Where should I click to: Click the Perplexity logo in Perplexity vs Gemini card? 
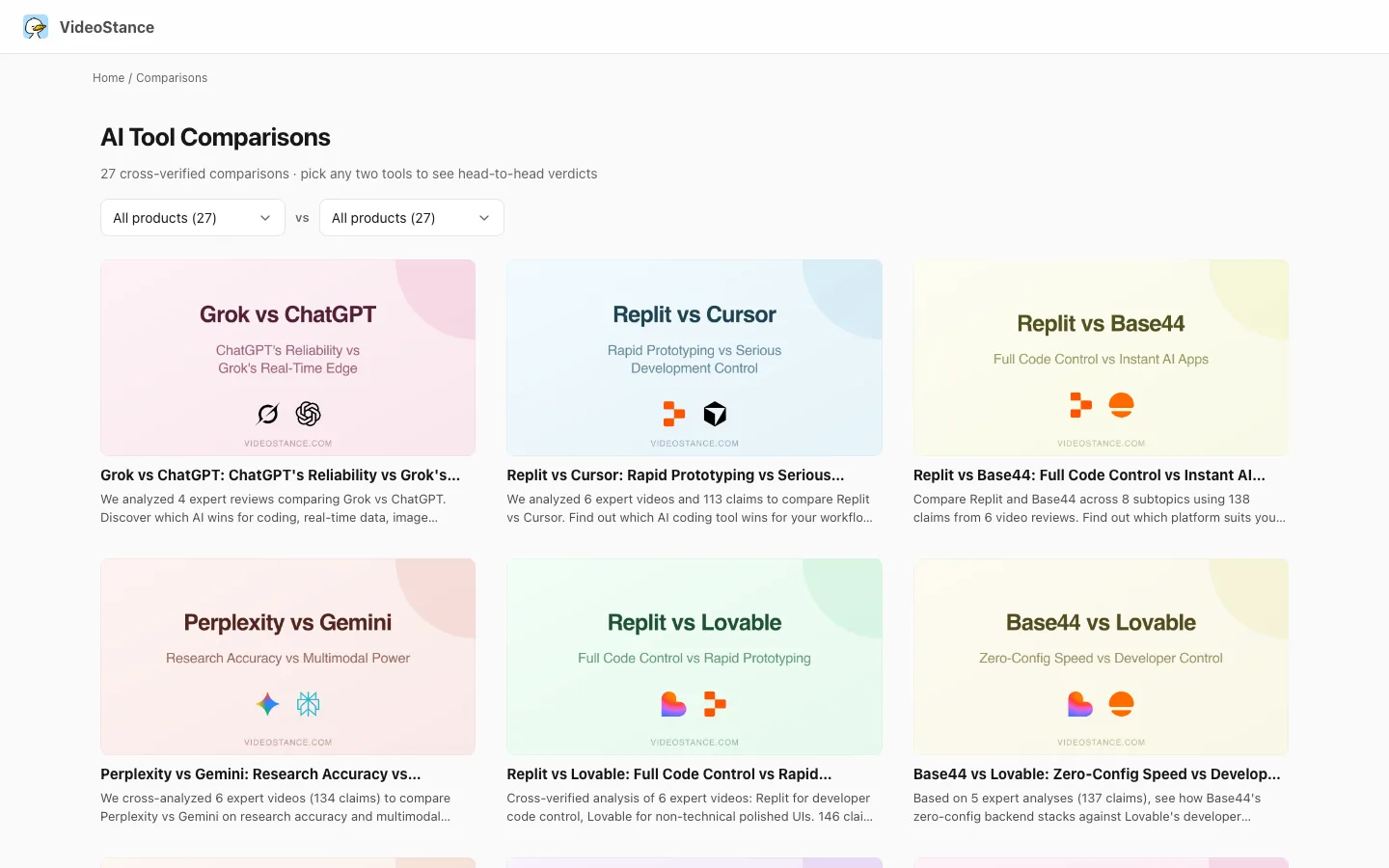309,704
